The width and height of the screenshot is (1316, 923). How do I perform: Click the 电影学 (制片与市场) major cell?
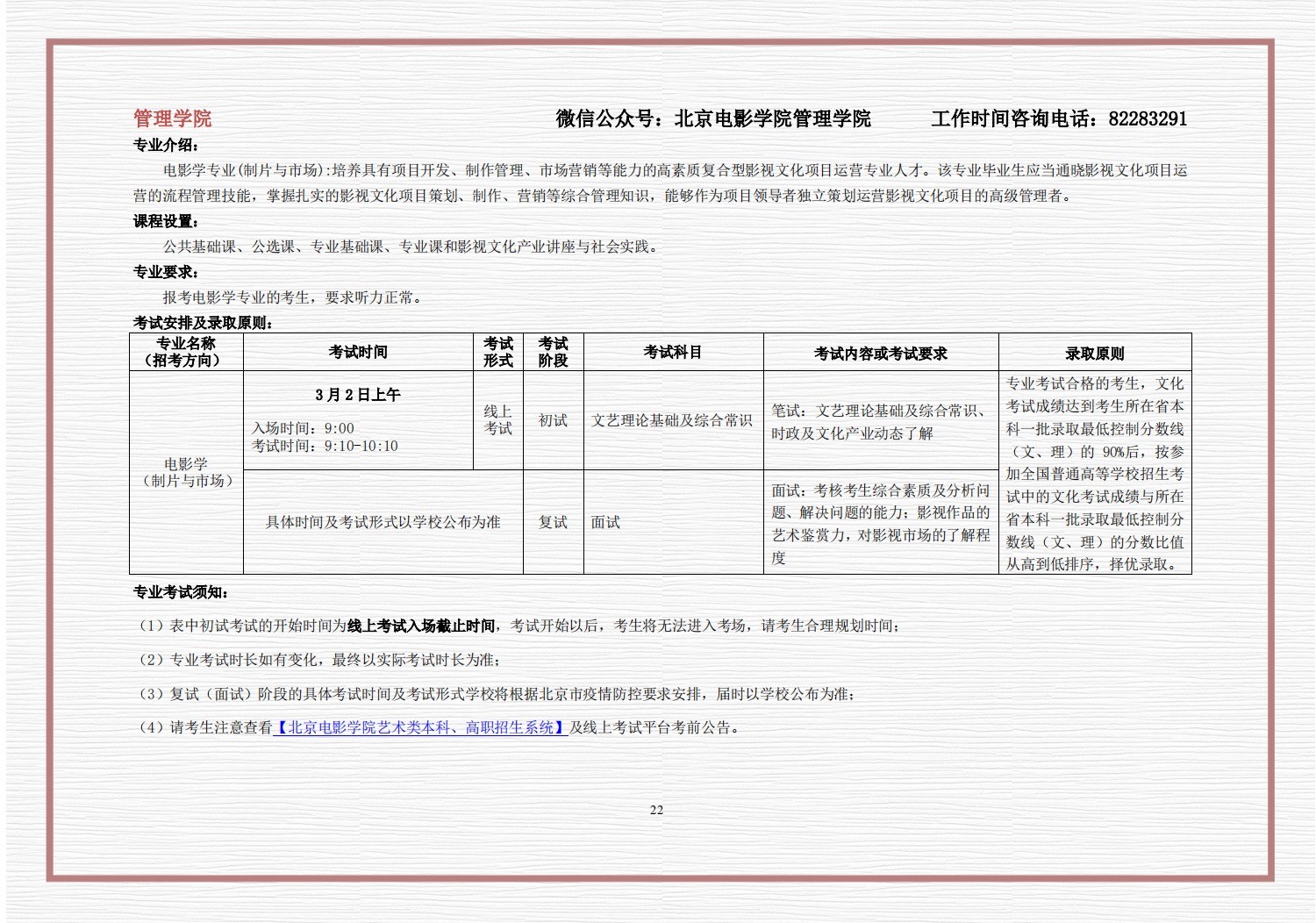point(186,472)
